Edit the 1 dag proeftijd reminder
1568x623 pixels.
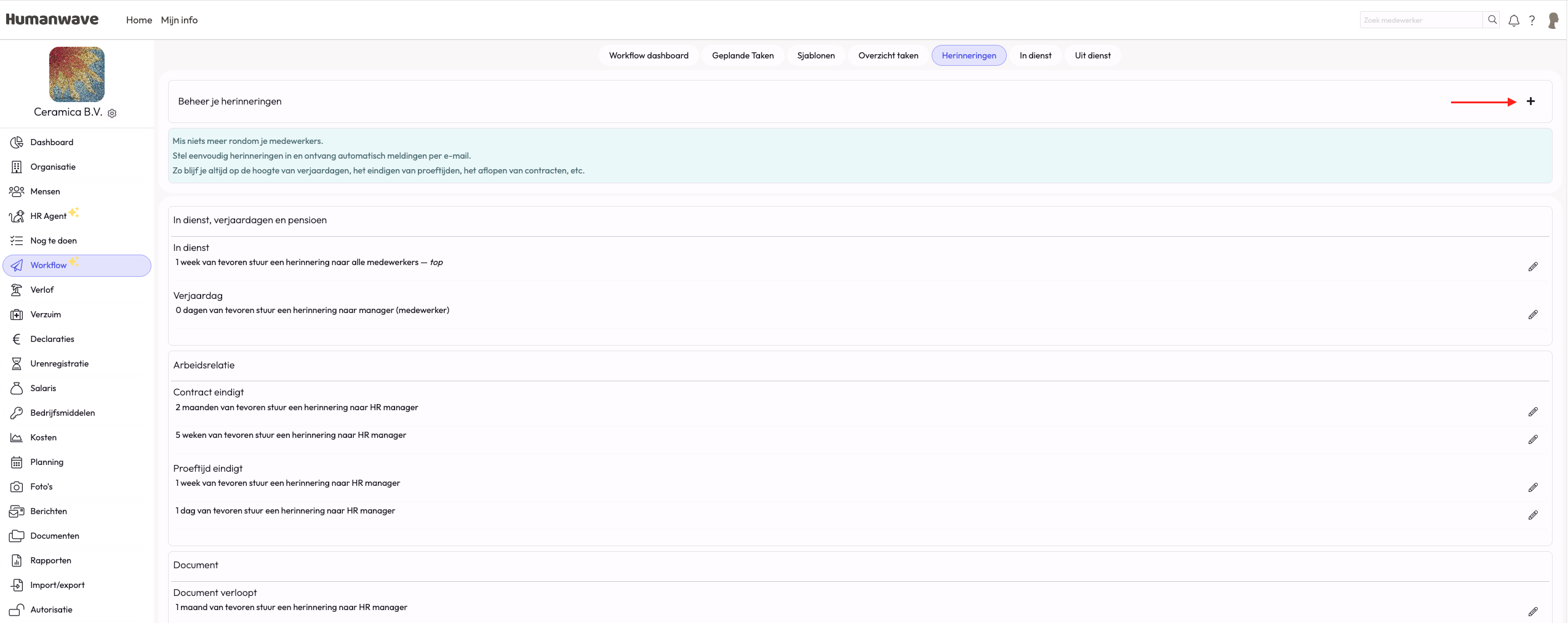point(1533,515)
